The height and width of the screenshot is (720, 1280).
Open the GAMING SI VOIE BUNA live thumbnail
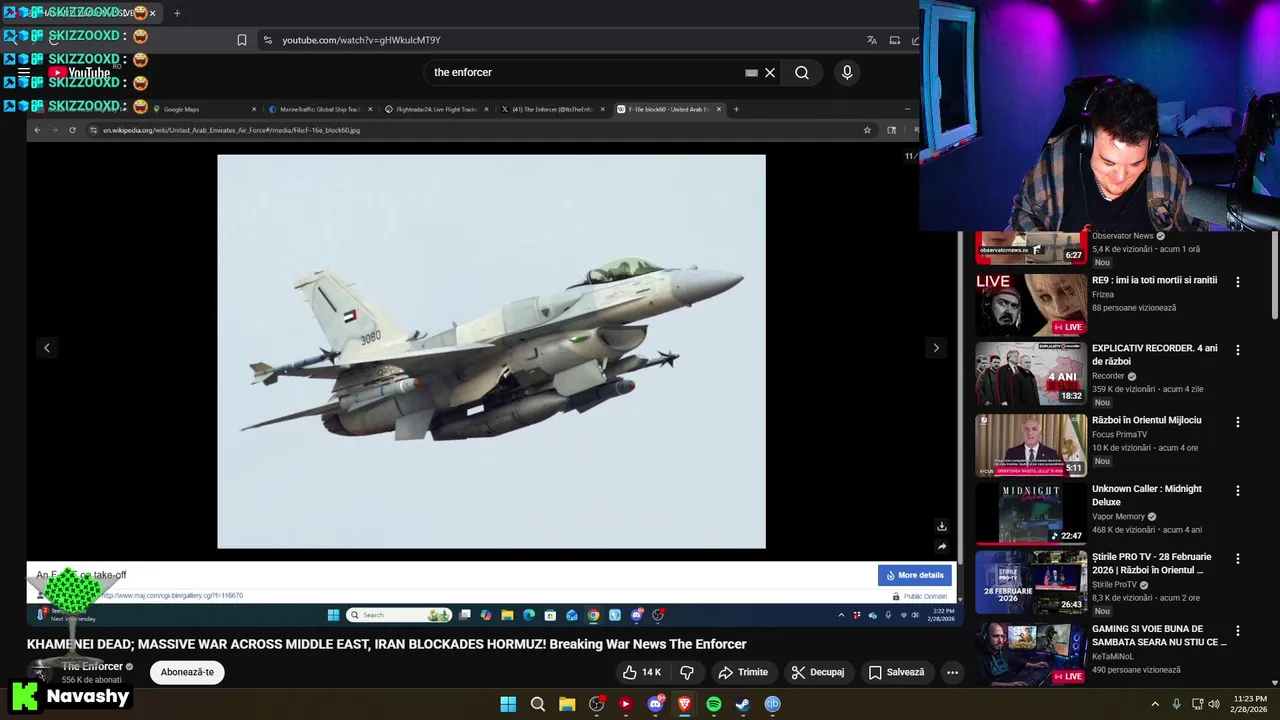(1031, 654)
